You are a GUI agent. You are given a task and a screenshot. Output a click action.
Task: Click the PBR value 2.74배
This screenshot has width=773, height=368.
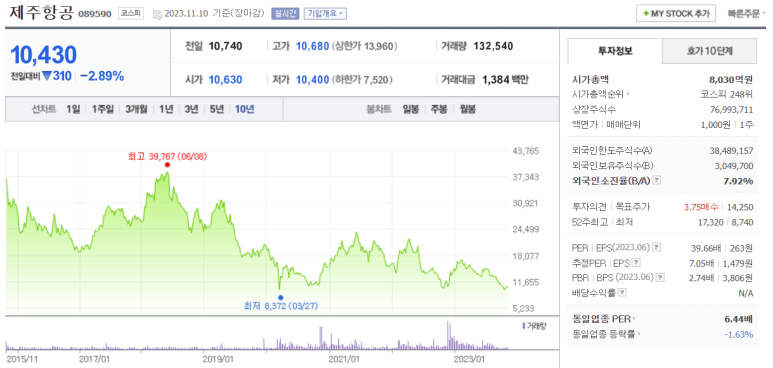click(702, 277)
